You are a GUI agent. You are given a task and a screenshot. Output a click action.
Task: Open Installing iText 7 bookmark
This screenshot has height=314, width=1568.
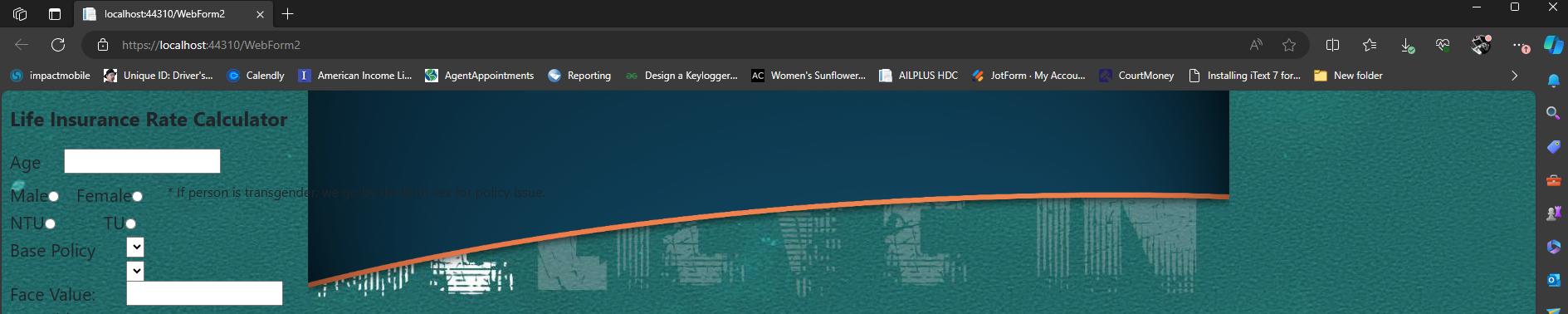[1244, 76]
